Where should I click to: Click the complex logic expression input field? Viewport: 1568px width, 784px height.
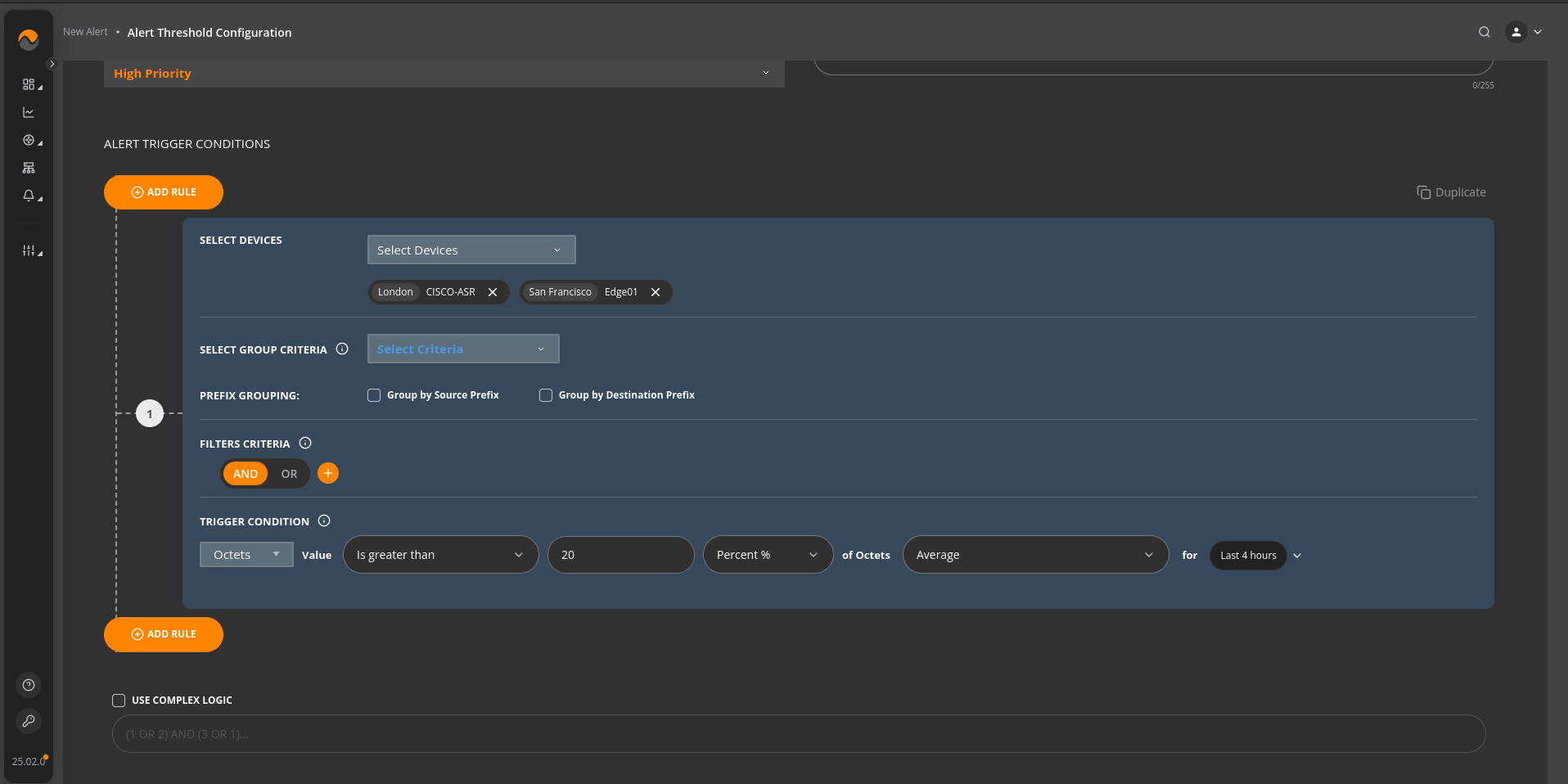(x=799, y=734)
